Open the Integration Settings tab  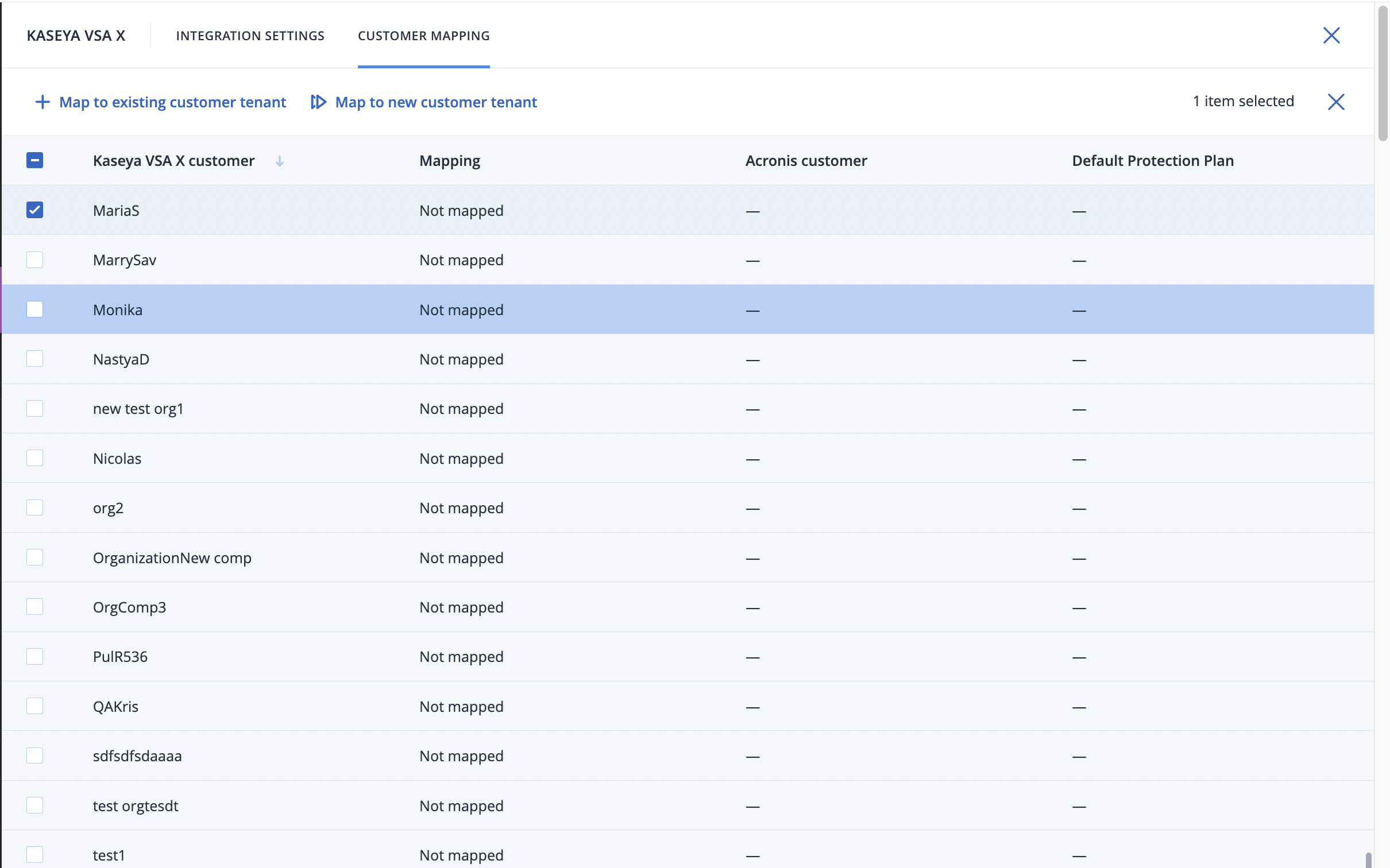pyautogui.click(x=250, y=36)
